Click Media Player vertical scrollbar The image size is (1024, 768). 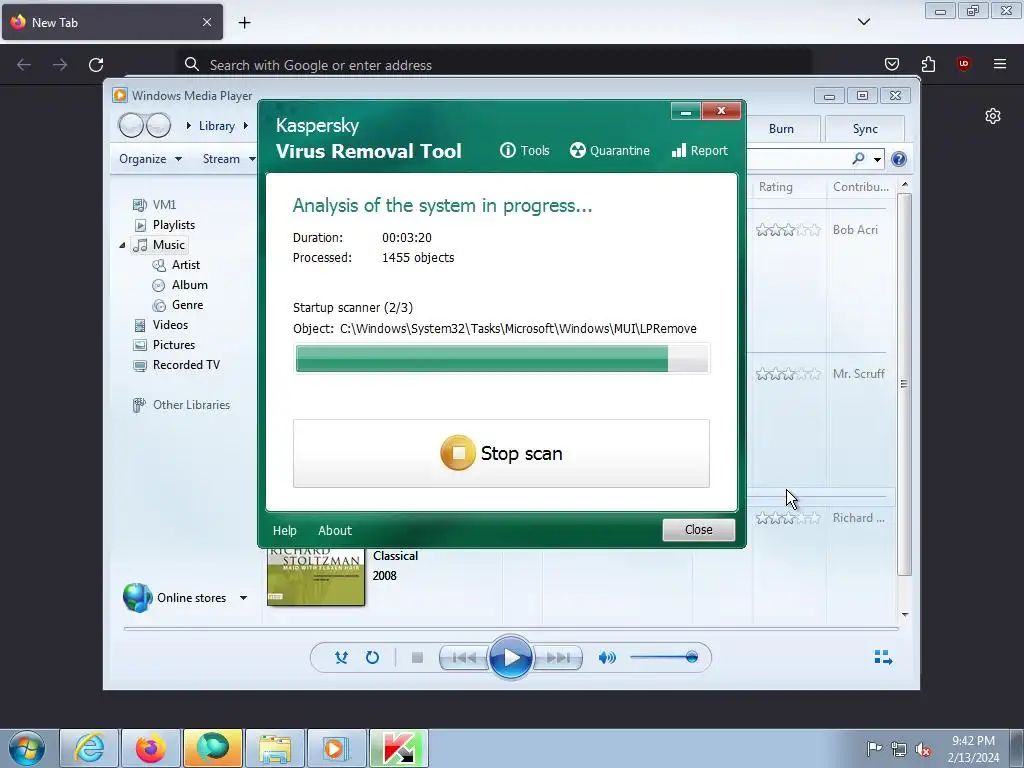coord(904,384)
